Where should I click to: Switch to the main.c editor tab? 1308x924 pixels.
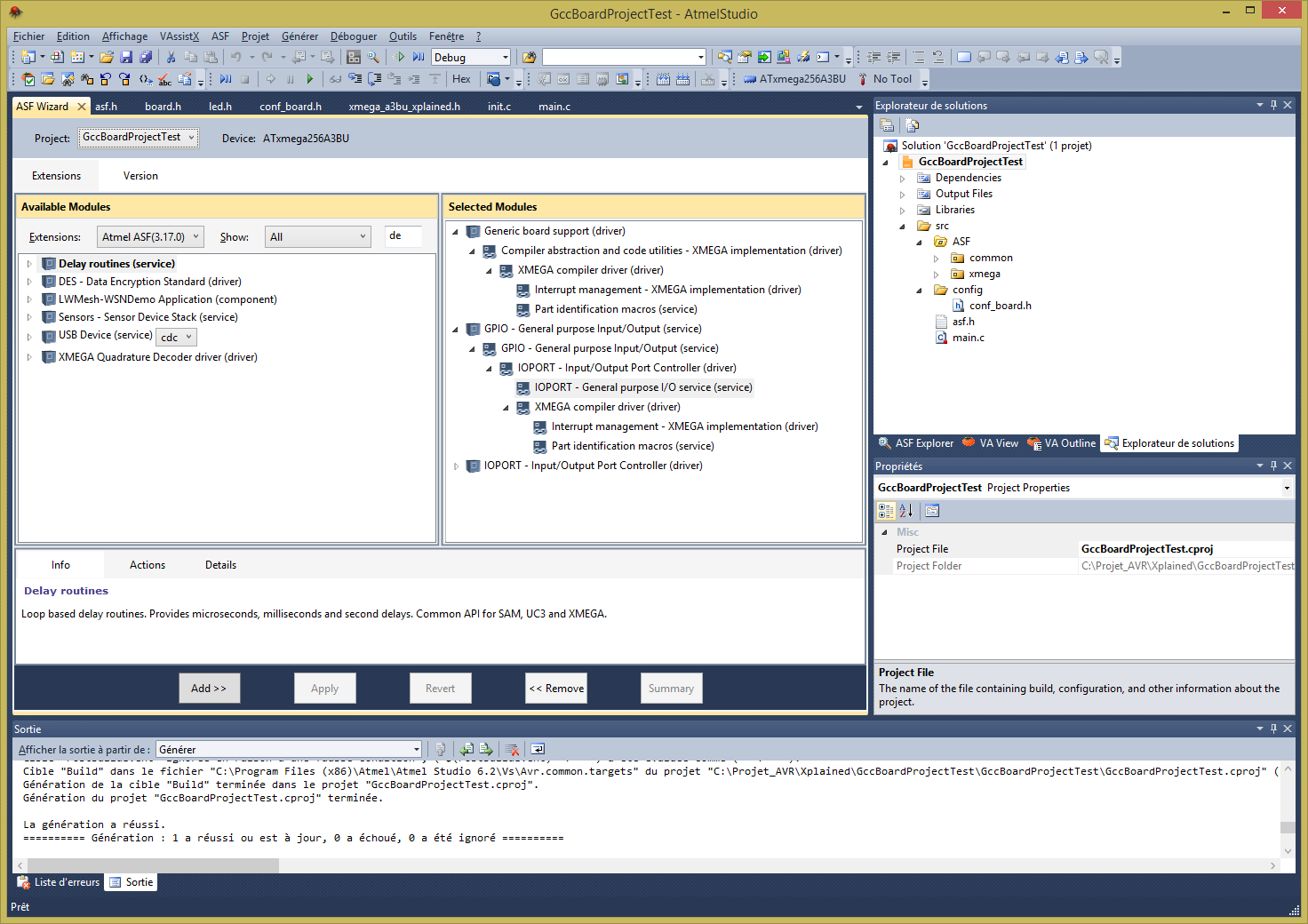[554, 107]
